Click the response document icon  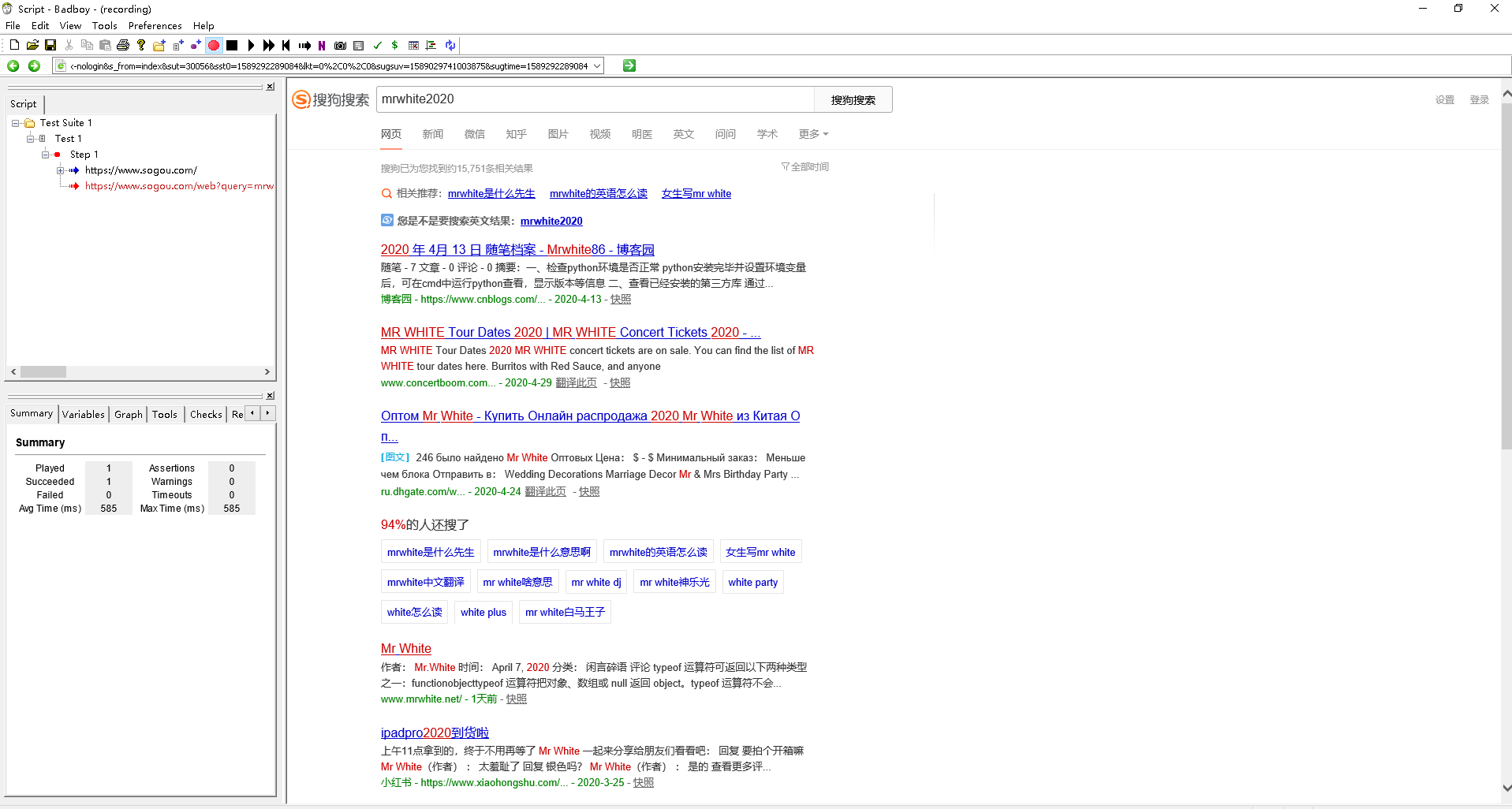pyautogui.click(x=358, y=46)
